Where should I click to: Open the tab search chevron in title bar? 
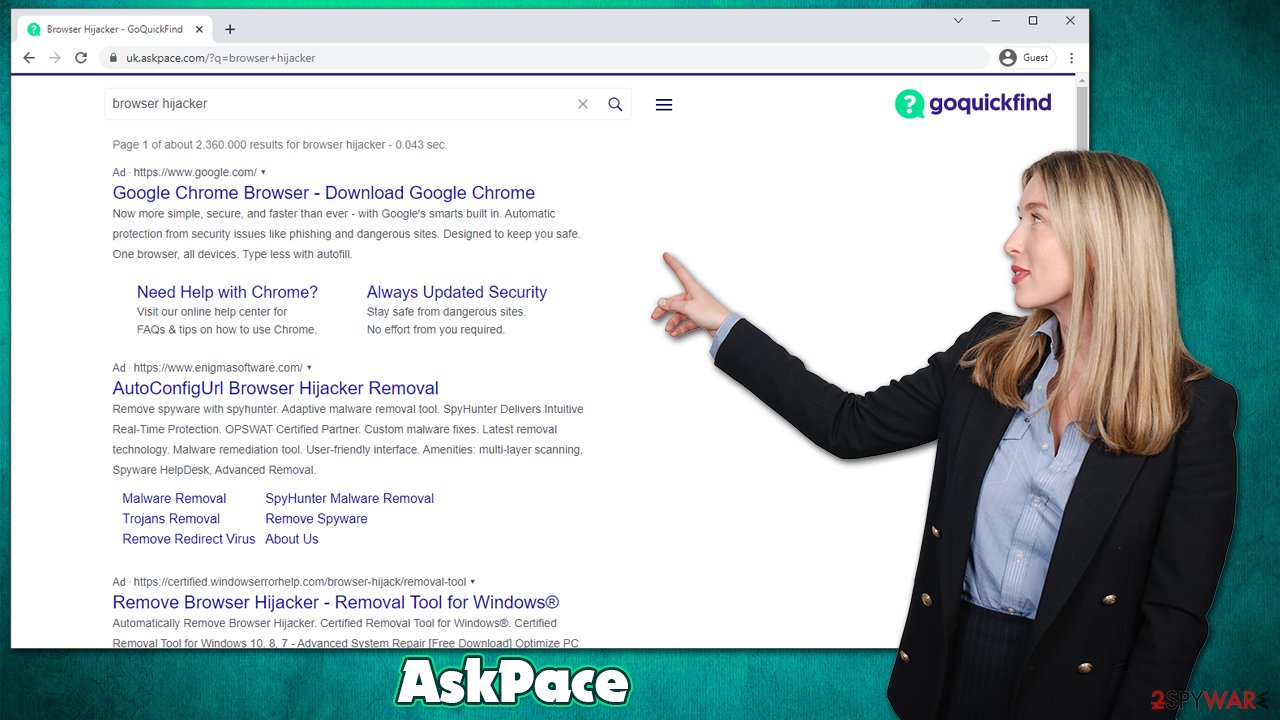click(x=959, y=20)
